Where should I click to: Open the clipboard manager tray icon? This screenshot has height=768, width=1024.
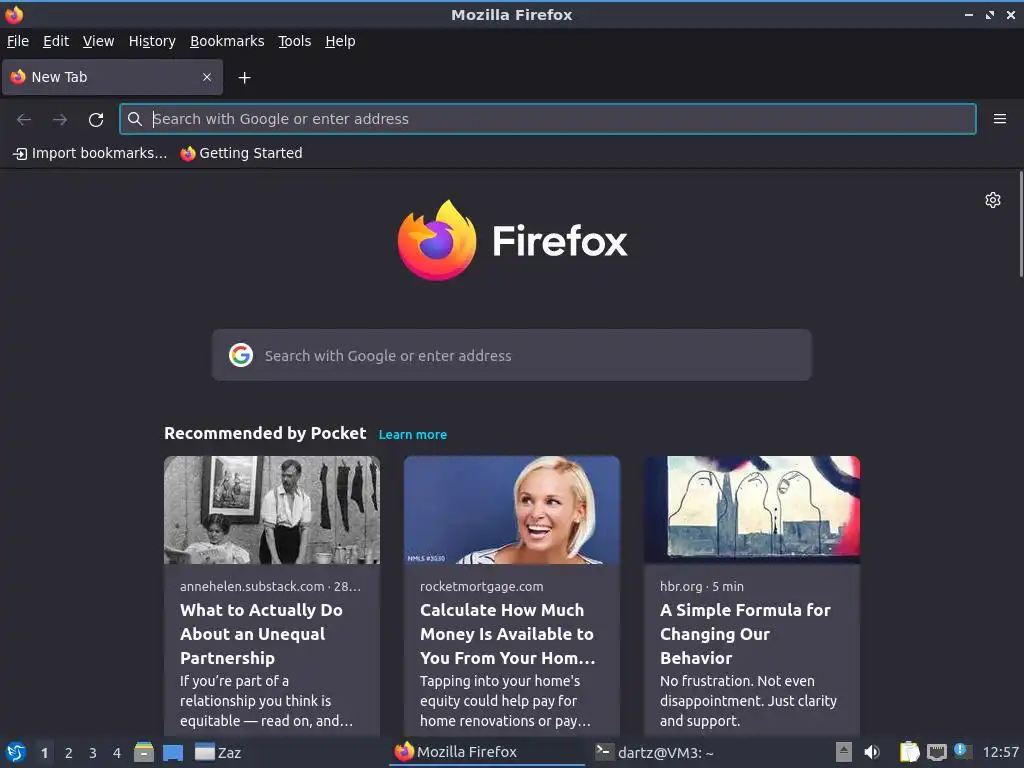coord(909,752)
